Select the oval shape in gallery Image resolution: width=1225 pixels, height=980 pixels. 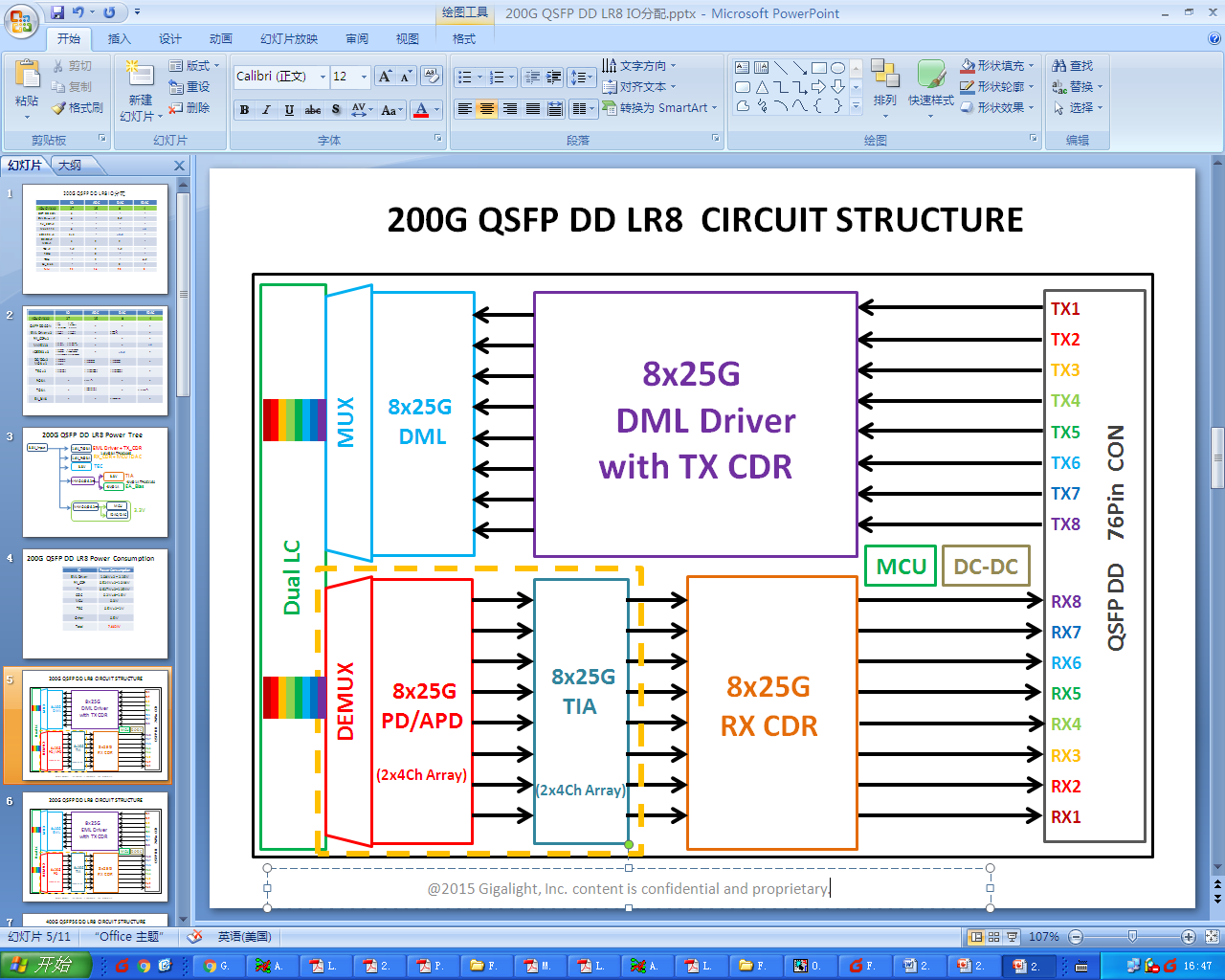[838, 68]
